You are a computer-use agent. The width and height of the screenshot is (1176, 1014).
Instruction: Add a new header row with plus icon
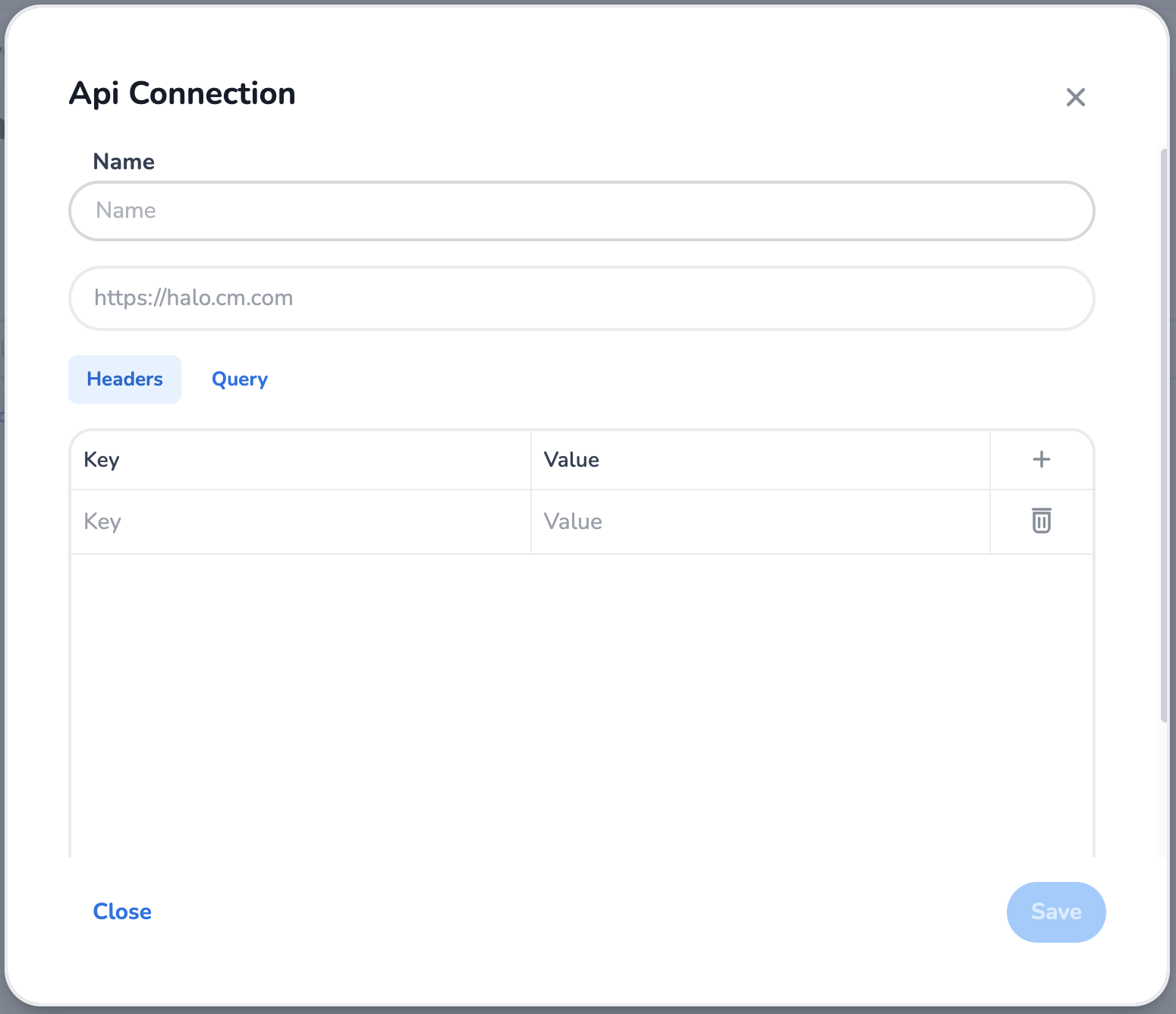tap(1041, 459)
